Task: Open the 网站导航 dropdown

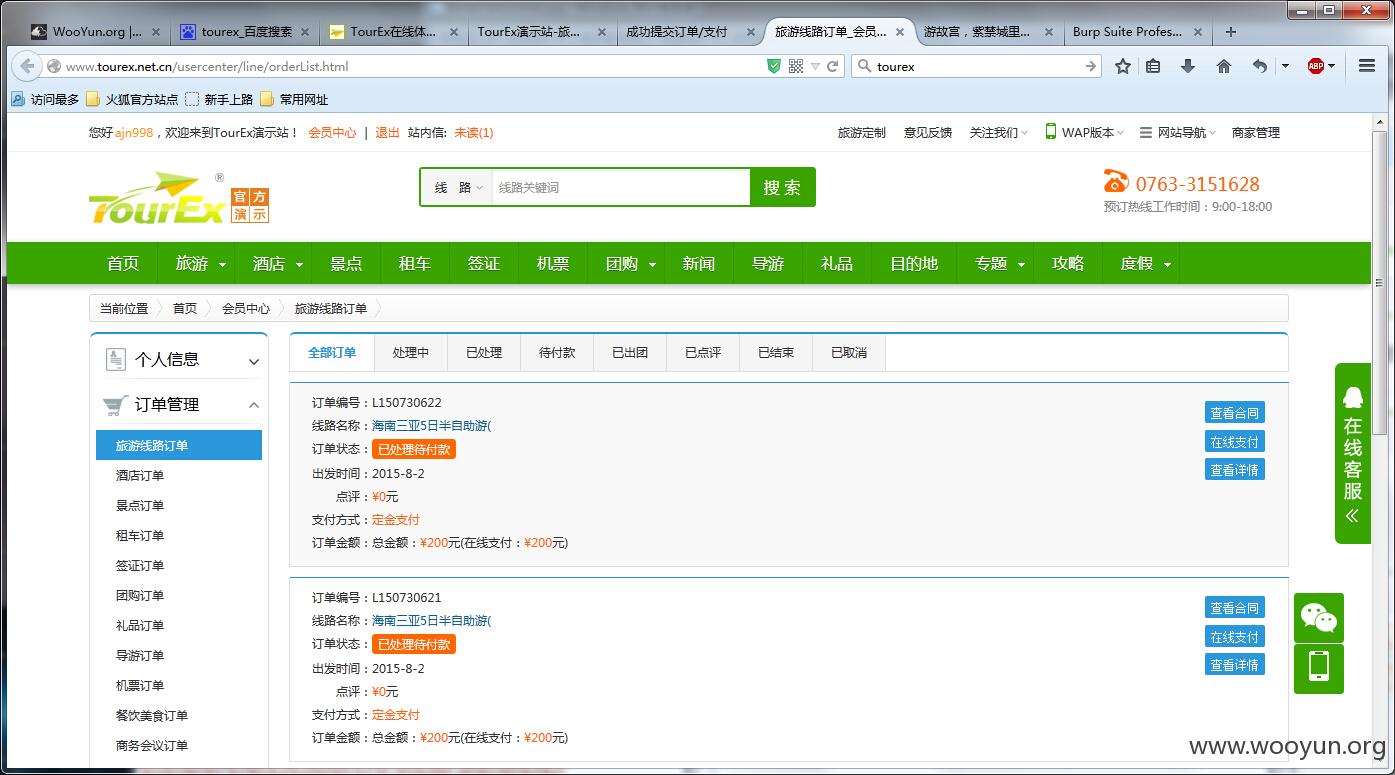Action: 1178,132
